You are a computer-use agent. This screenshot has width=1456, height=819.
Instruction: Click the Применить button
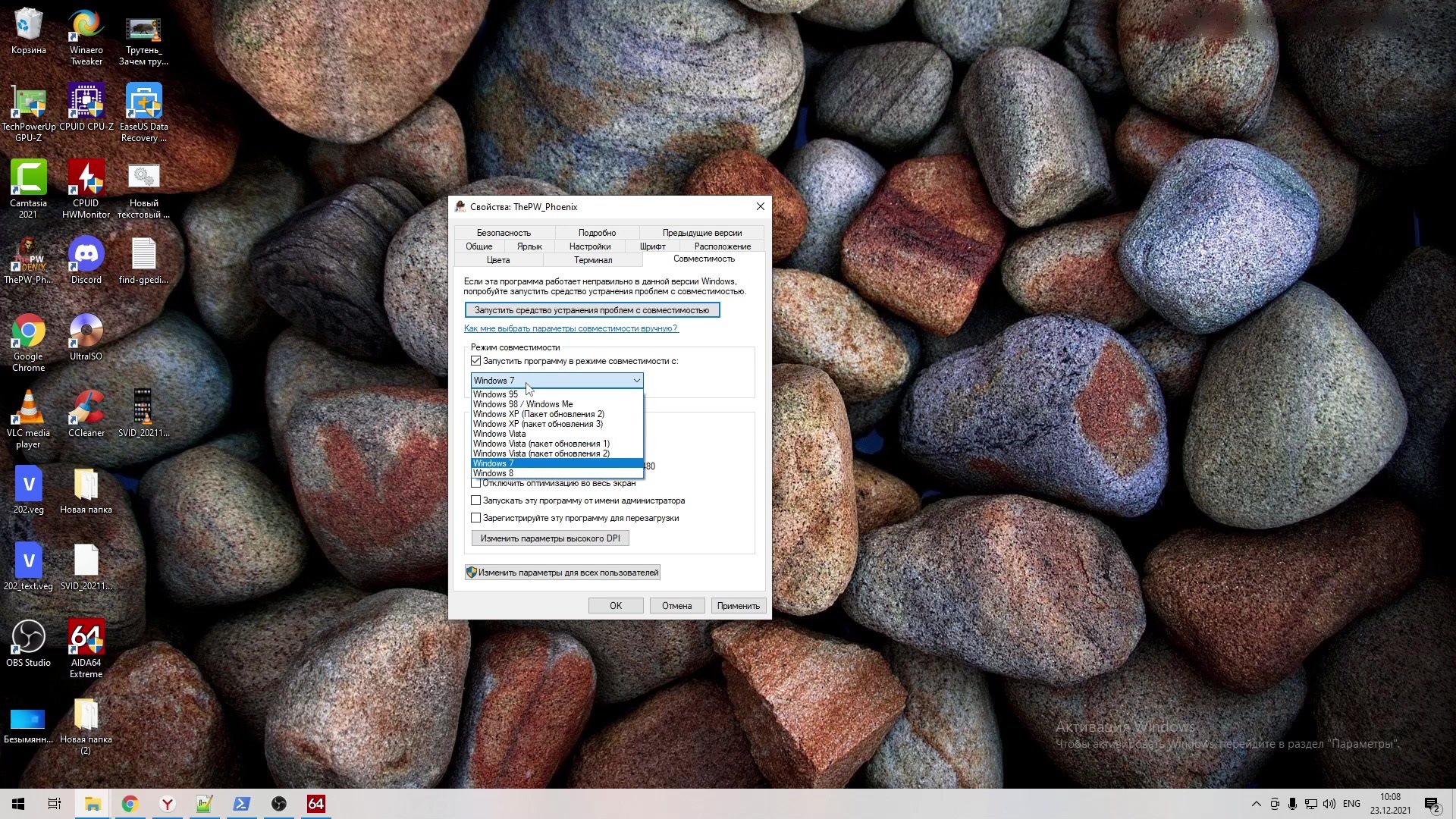point(738,606)
